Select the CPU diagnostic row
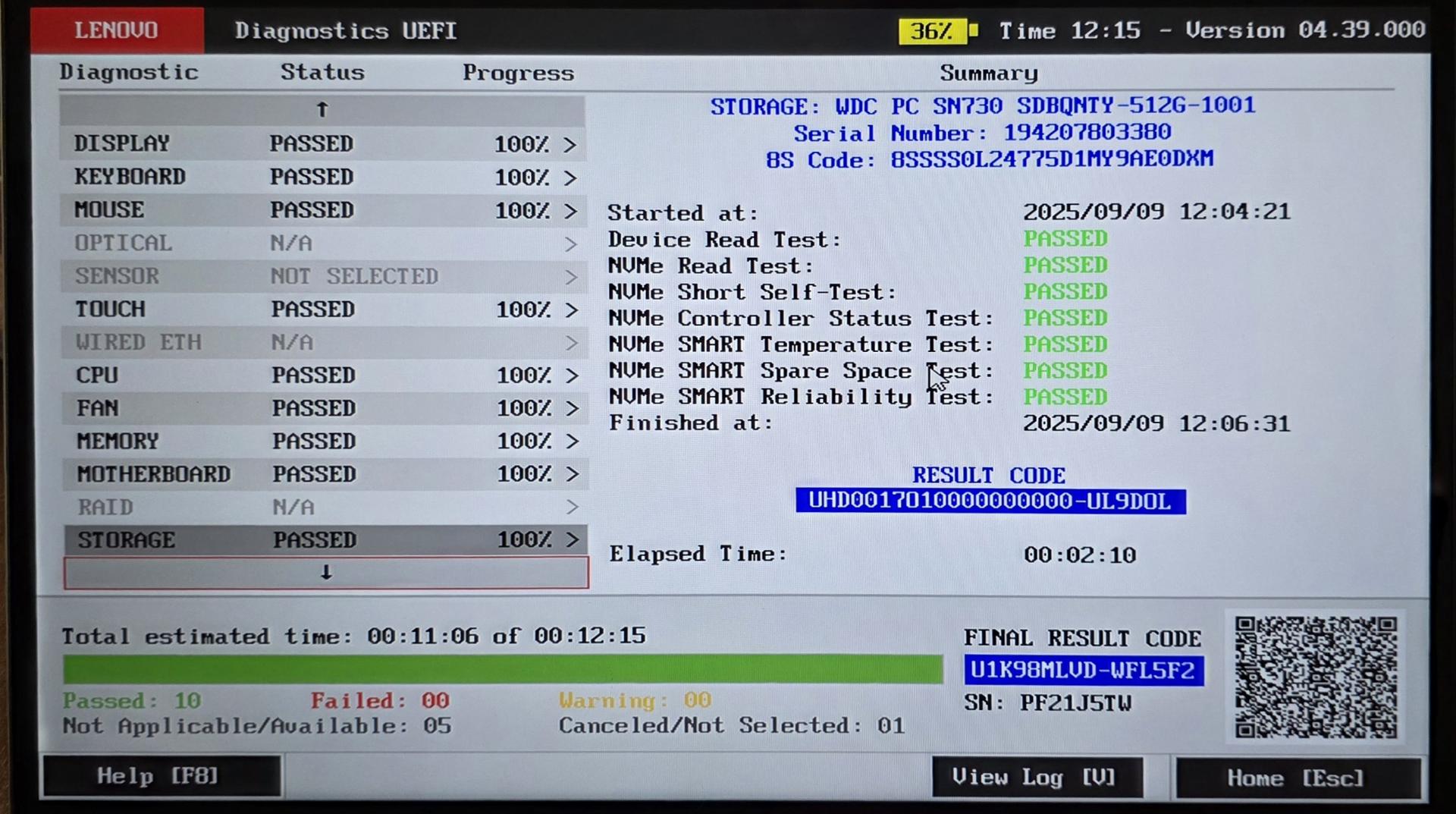This screenshot has height=814, width=1456. coord(325,376)
